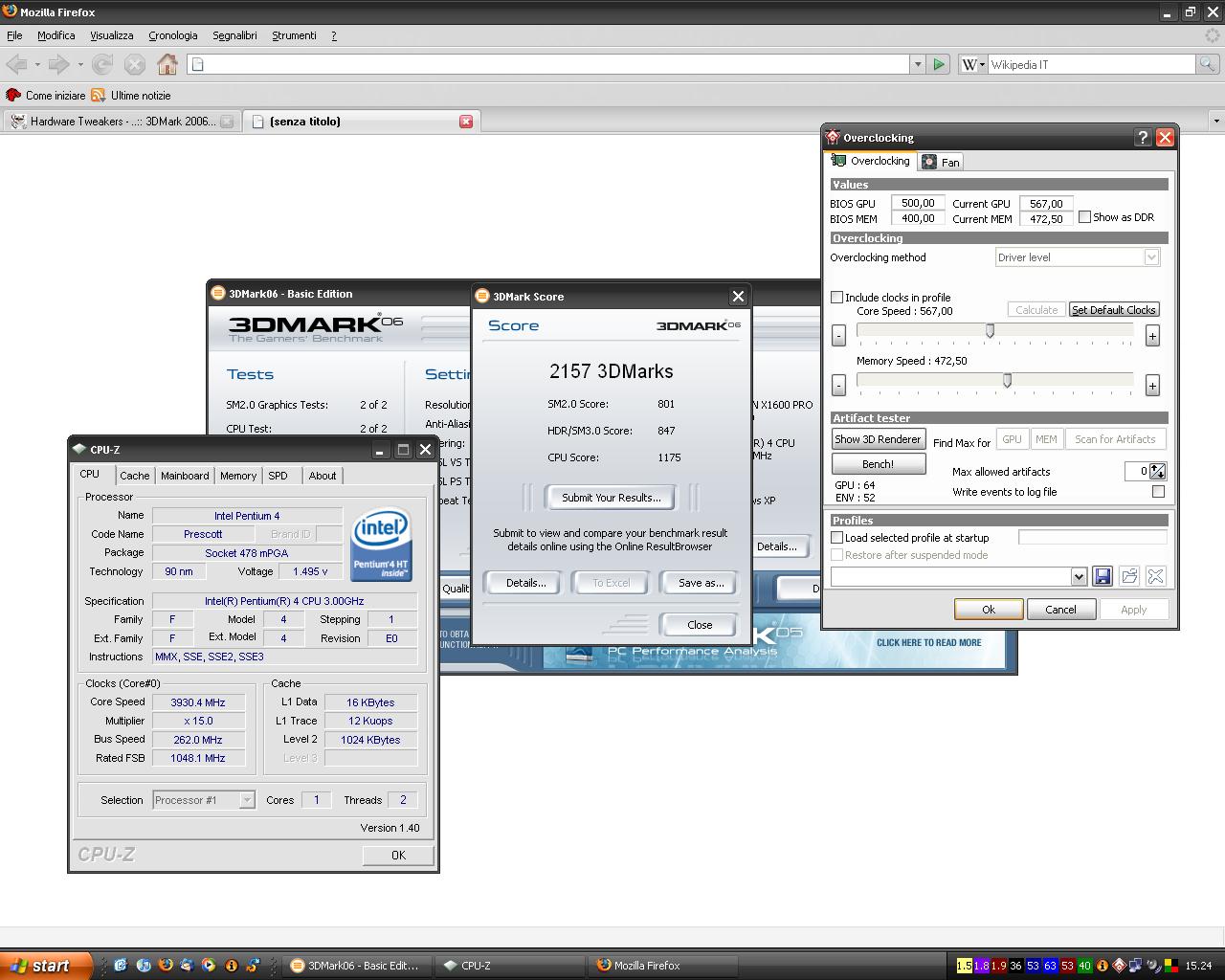
Task: Click the Intel Pentium 4 HT logo in CPU-Z
Action: pyautogui.click(x=381, y=544)
